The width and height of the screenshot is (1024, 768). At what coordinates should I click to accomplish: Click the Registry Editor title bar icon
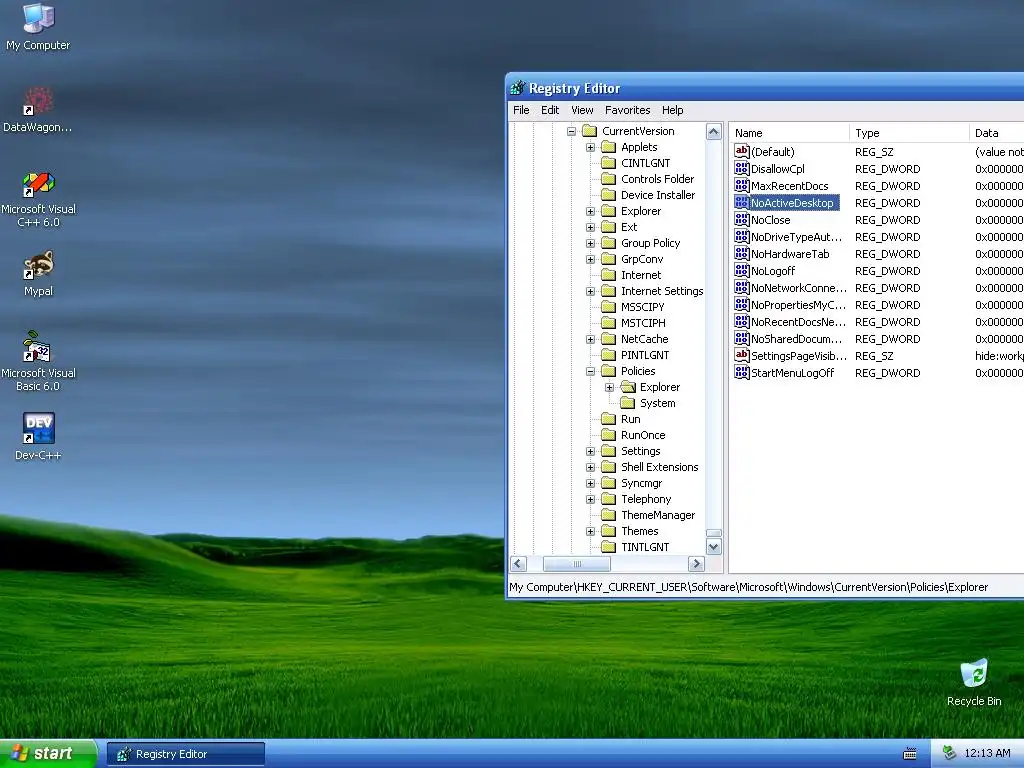pos(518,88)
